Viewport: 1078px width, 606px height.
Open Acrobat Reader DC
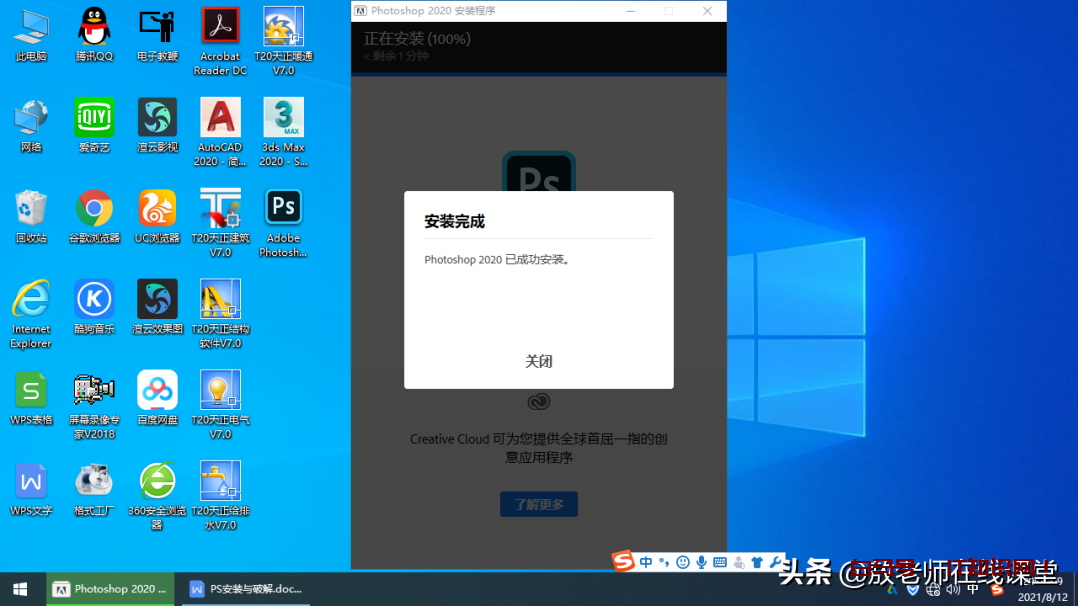coord(219,25)
